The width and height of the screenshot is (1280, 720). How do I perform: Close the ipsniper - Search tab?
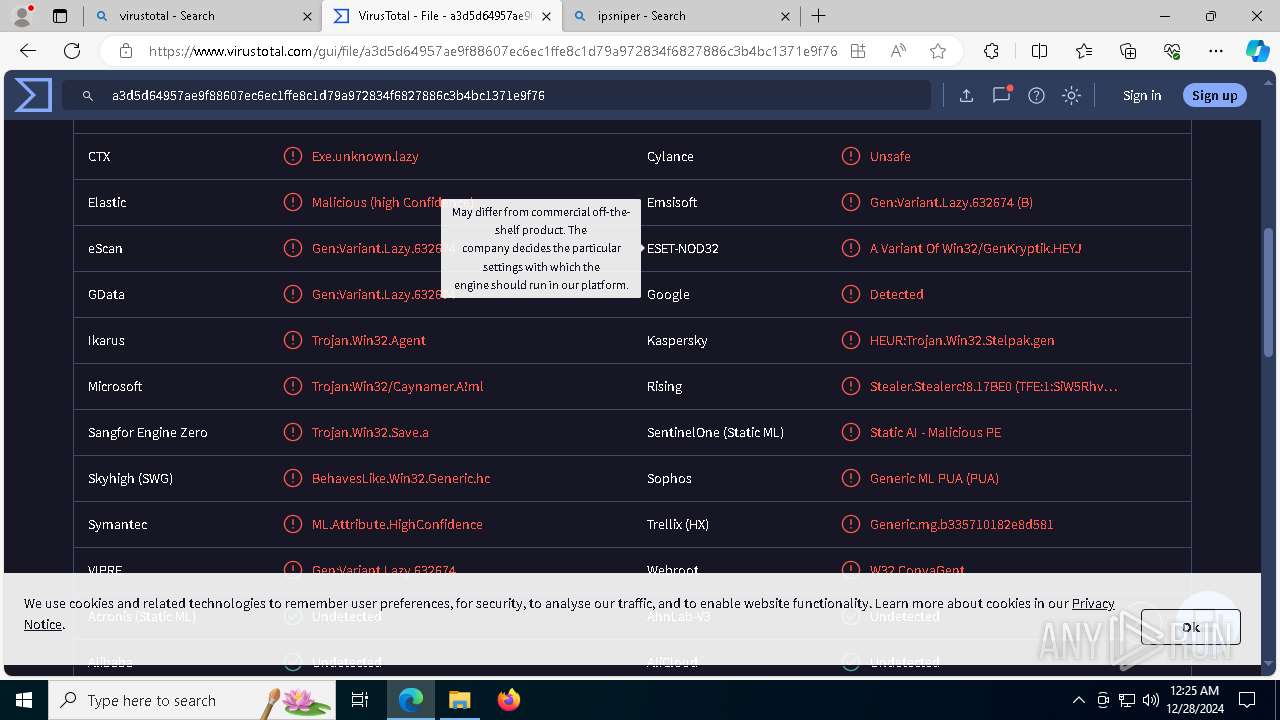click(785, 16)
